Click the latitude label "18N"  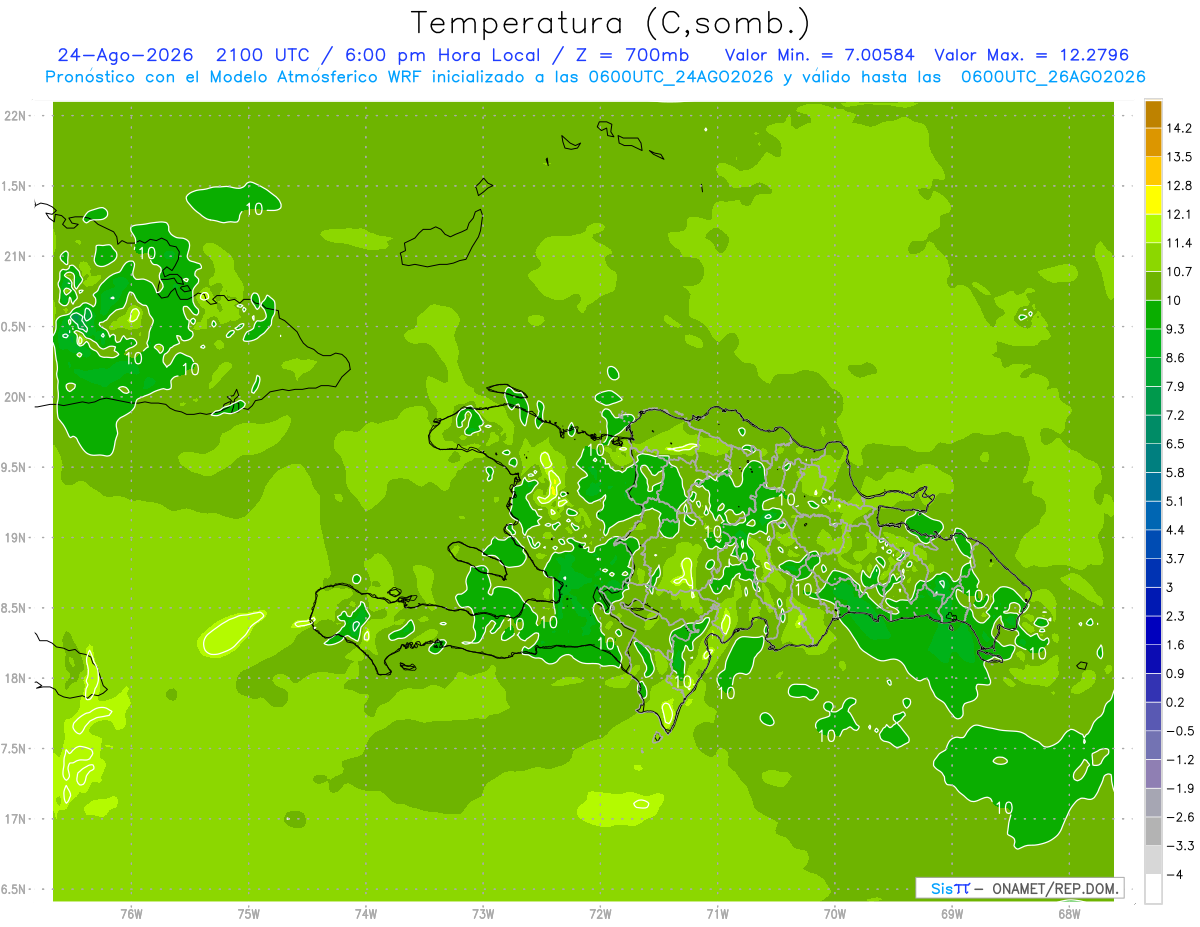point(16,679)
